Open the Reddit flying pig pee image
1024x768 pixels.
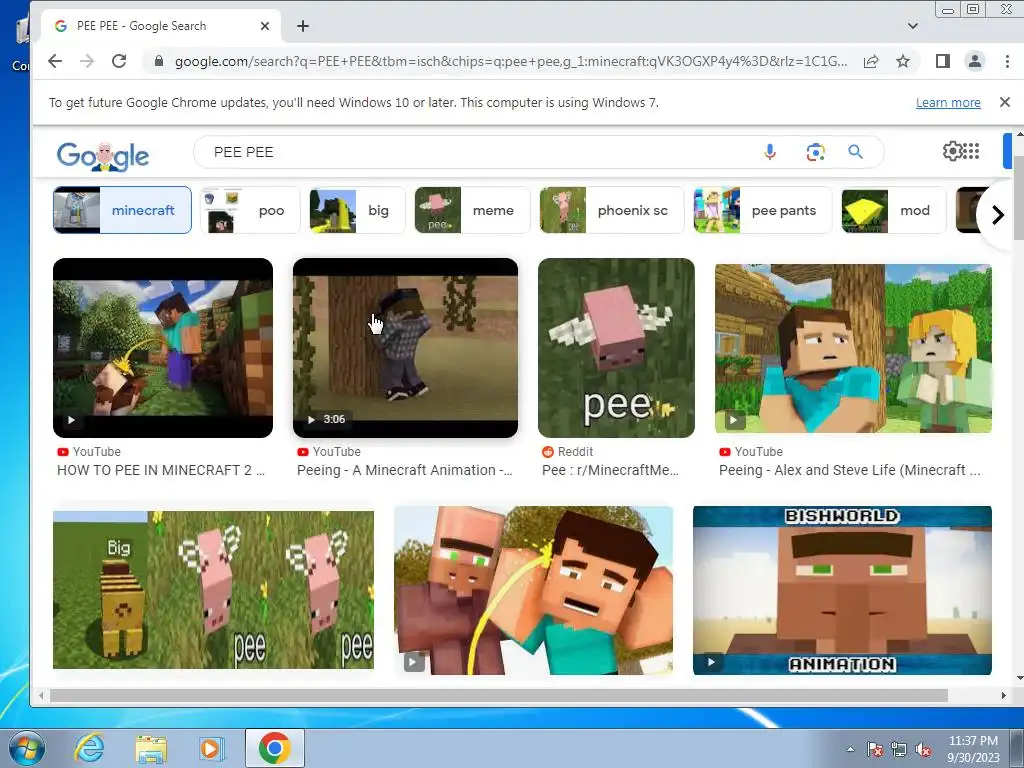point(616,348)
